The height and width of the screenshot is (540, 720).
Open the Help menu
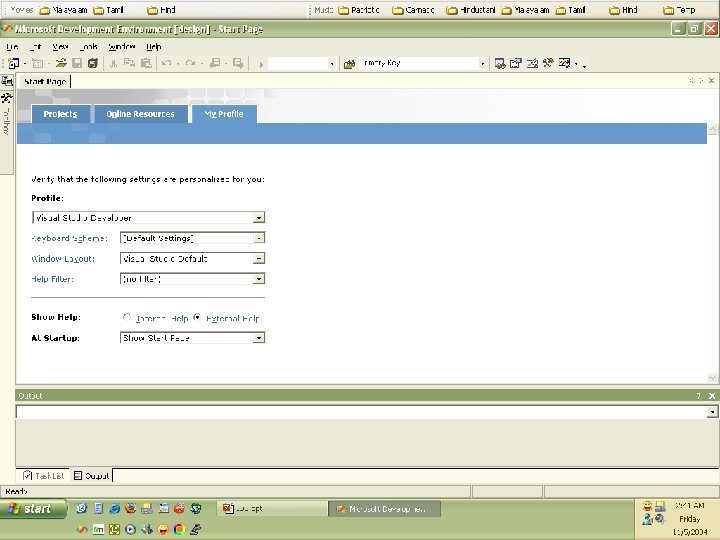click(x=154, y=46)
